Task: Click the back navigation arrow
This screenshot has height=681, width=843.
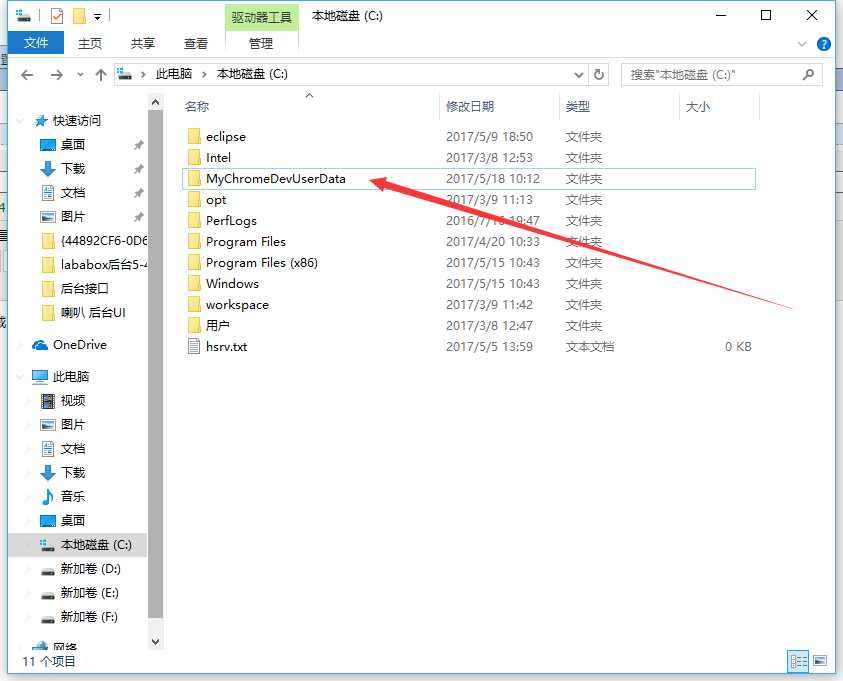Action: click(x=27, y=75)
